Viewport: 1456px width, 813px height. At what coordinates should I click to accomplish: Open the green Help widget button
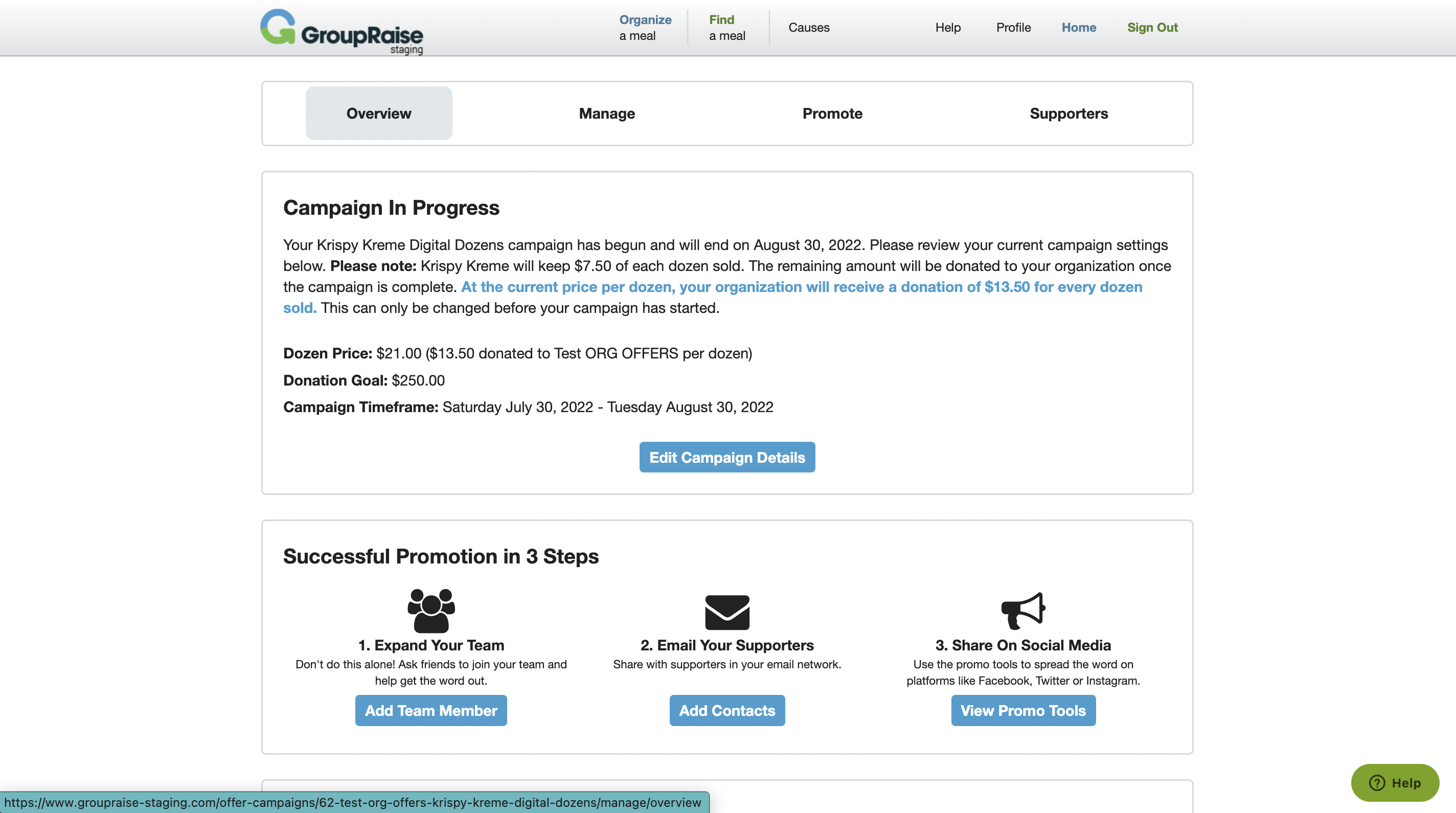[1394, 782]
